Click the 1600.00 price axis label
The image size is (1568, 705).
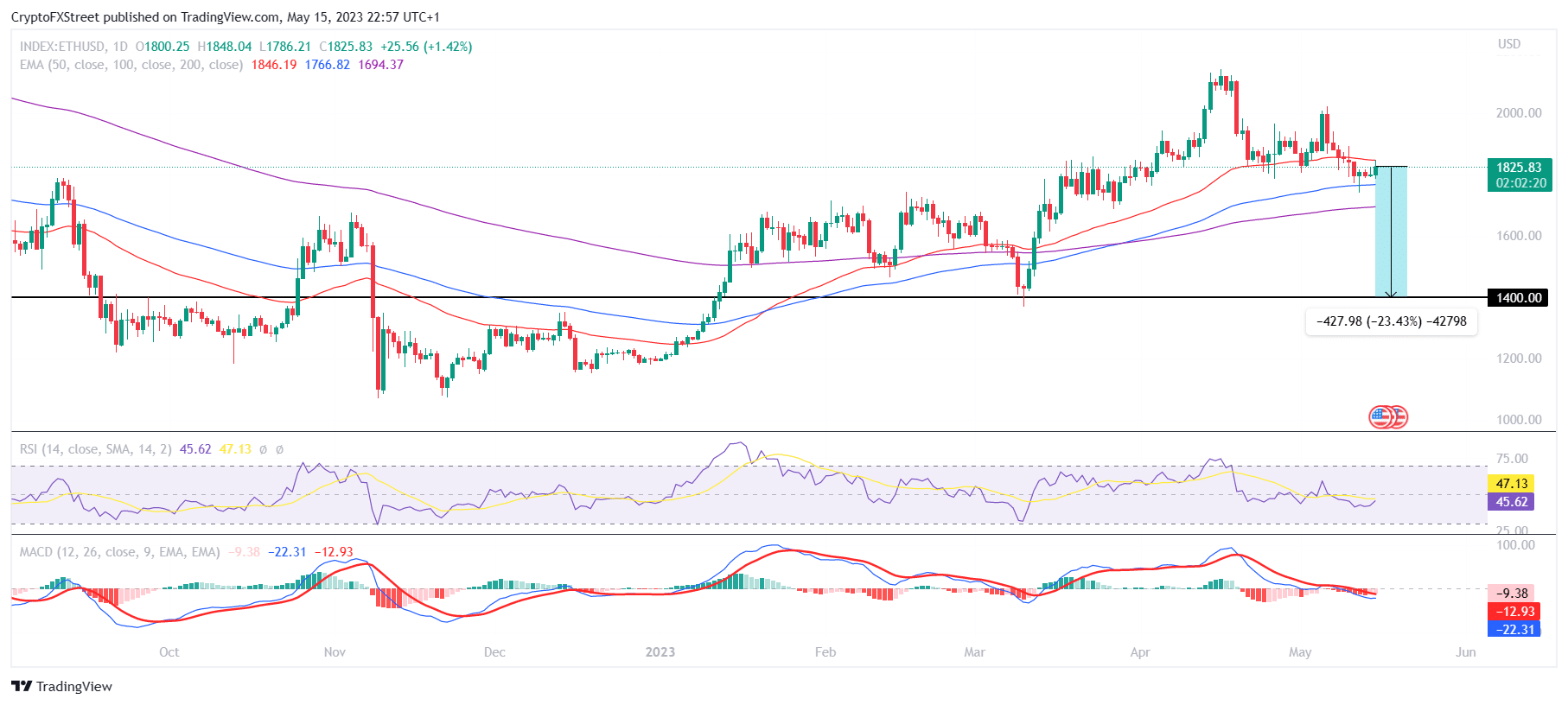tap(1519, 236)
